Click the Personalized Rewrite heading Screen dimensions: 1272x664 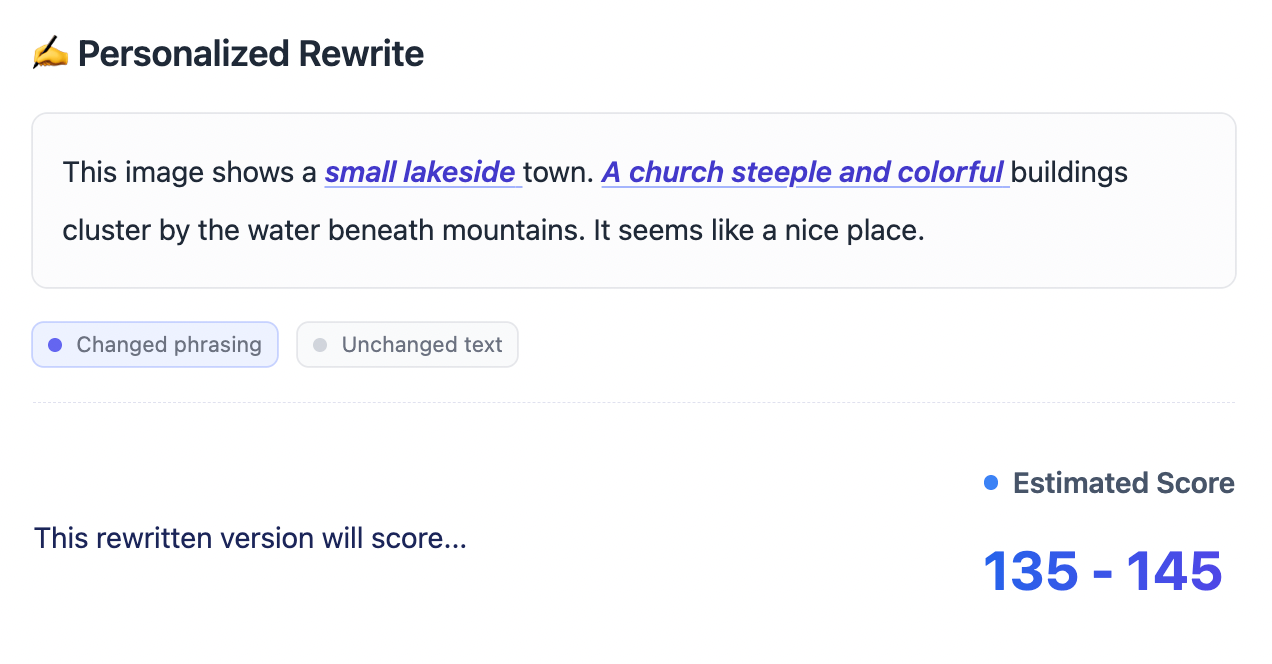click(250, 53)
